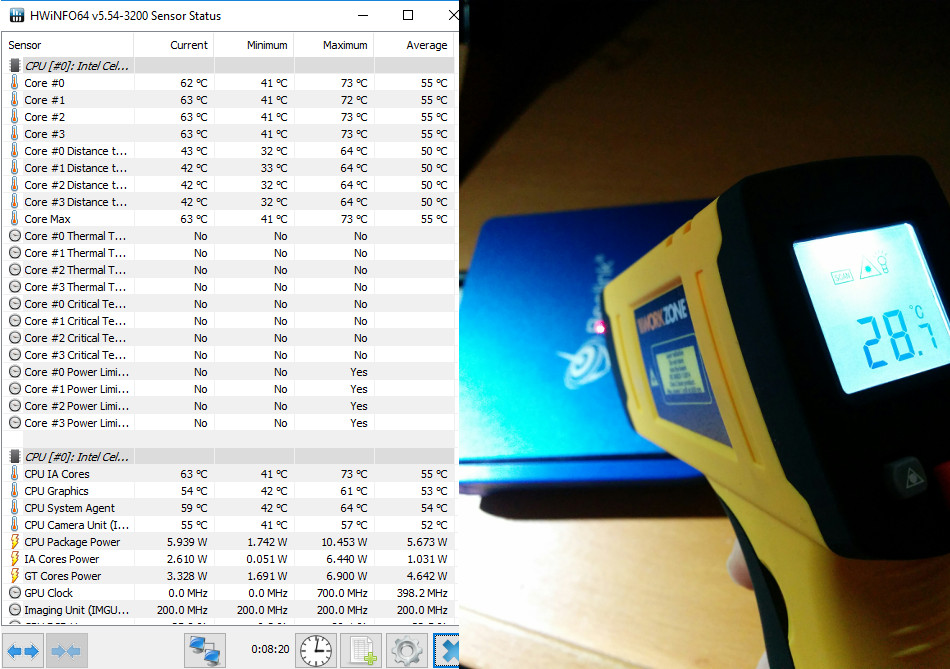Image resolution: width=950 pixels, height=669 pixels.
Task: Click the CPU IA Cores thermometer icon
Action: pos(15,474)
